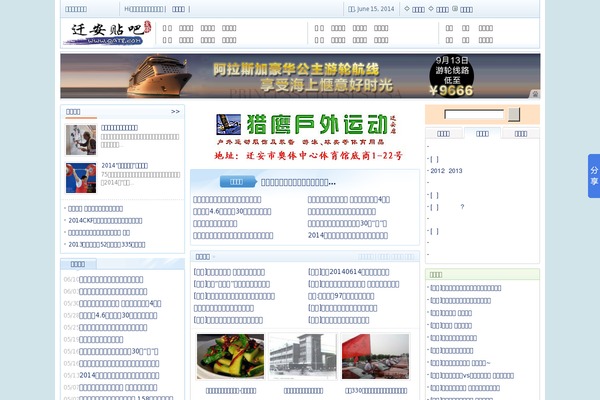
Task: Open the 2012 2013 entry in the tabbed panel
Action: click(446, 171)
